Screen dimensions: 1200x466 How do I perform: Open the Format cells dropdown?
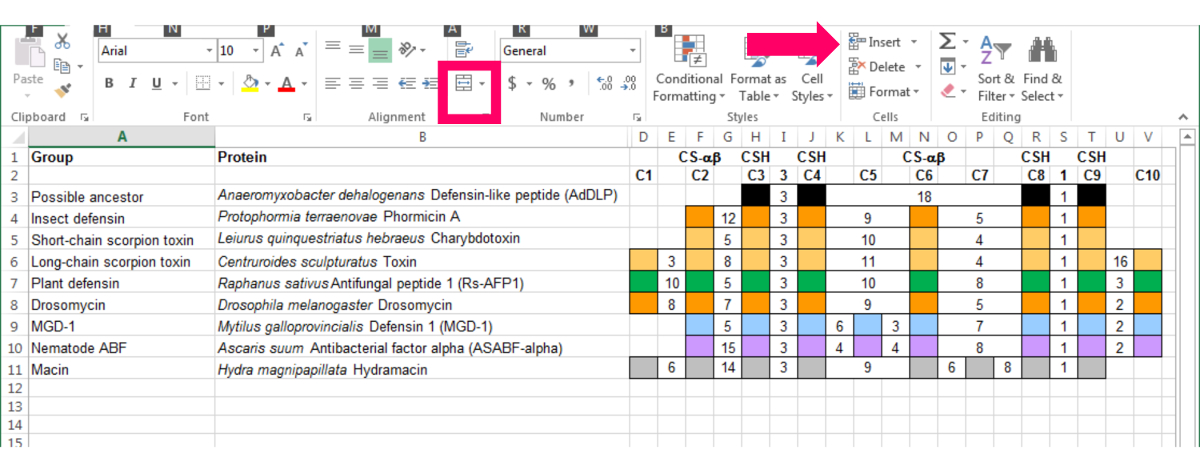(x=883, y=92)
